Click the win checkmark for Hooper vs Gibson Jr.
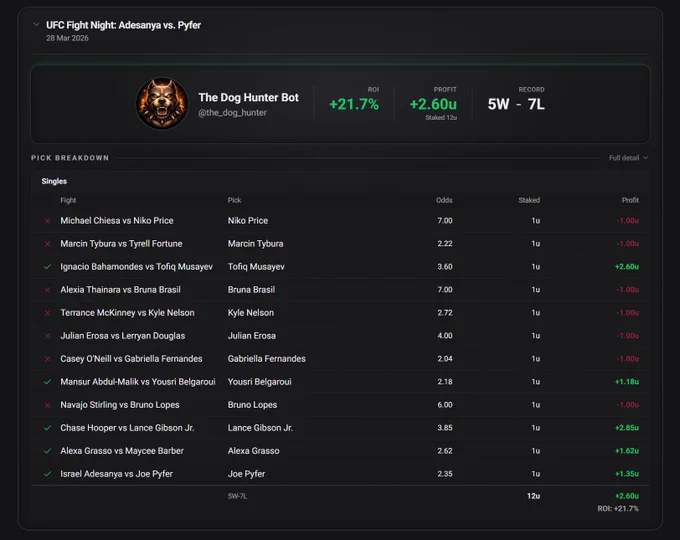 click(48, 428)
